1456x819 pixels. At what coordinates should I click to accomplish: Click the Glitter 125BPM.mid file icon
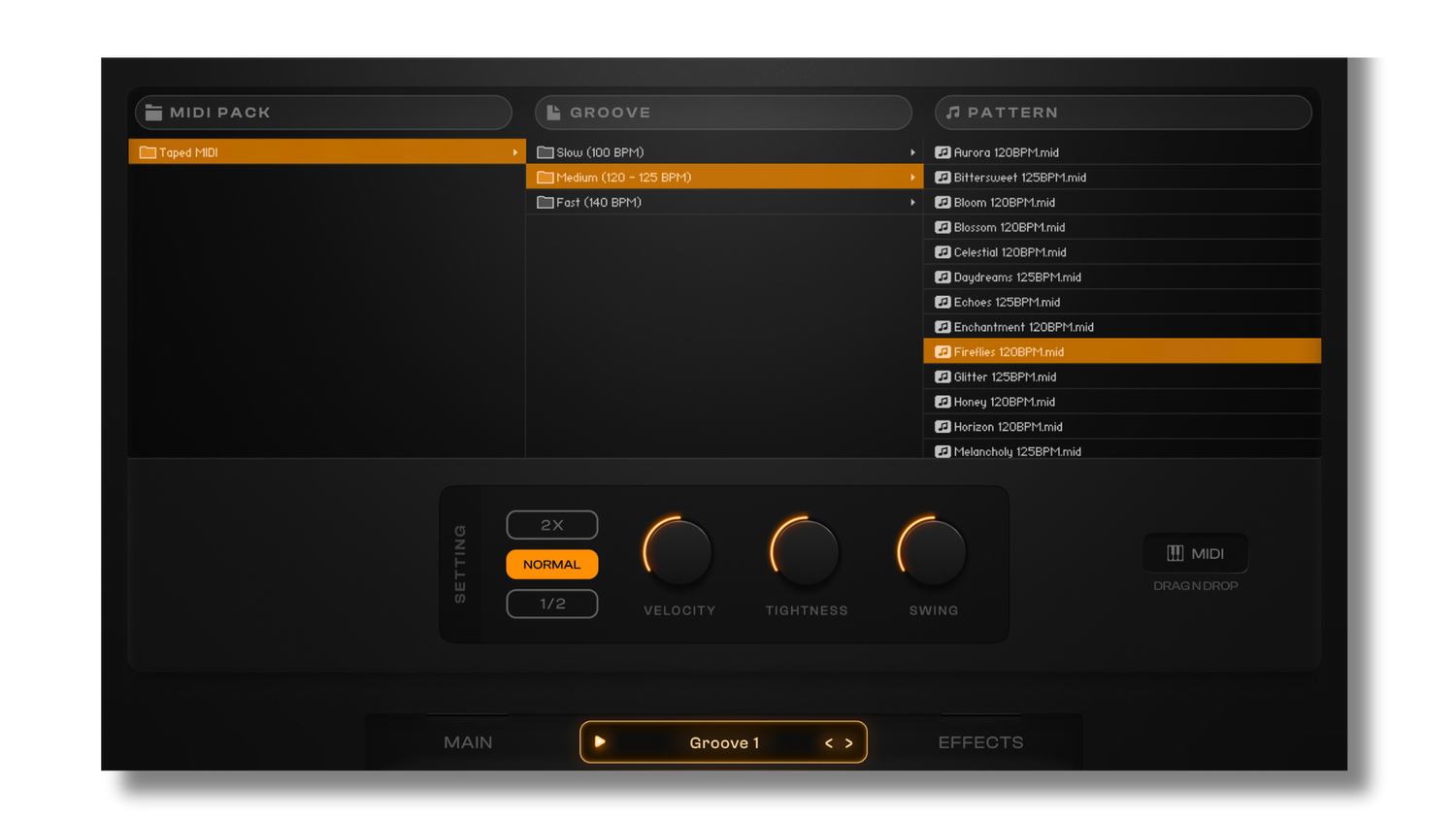click(943, 377)
